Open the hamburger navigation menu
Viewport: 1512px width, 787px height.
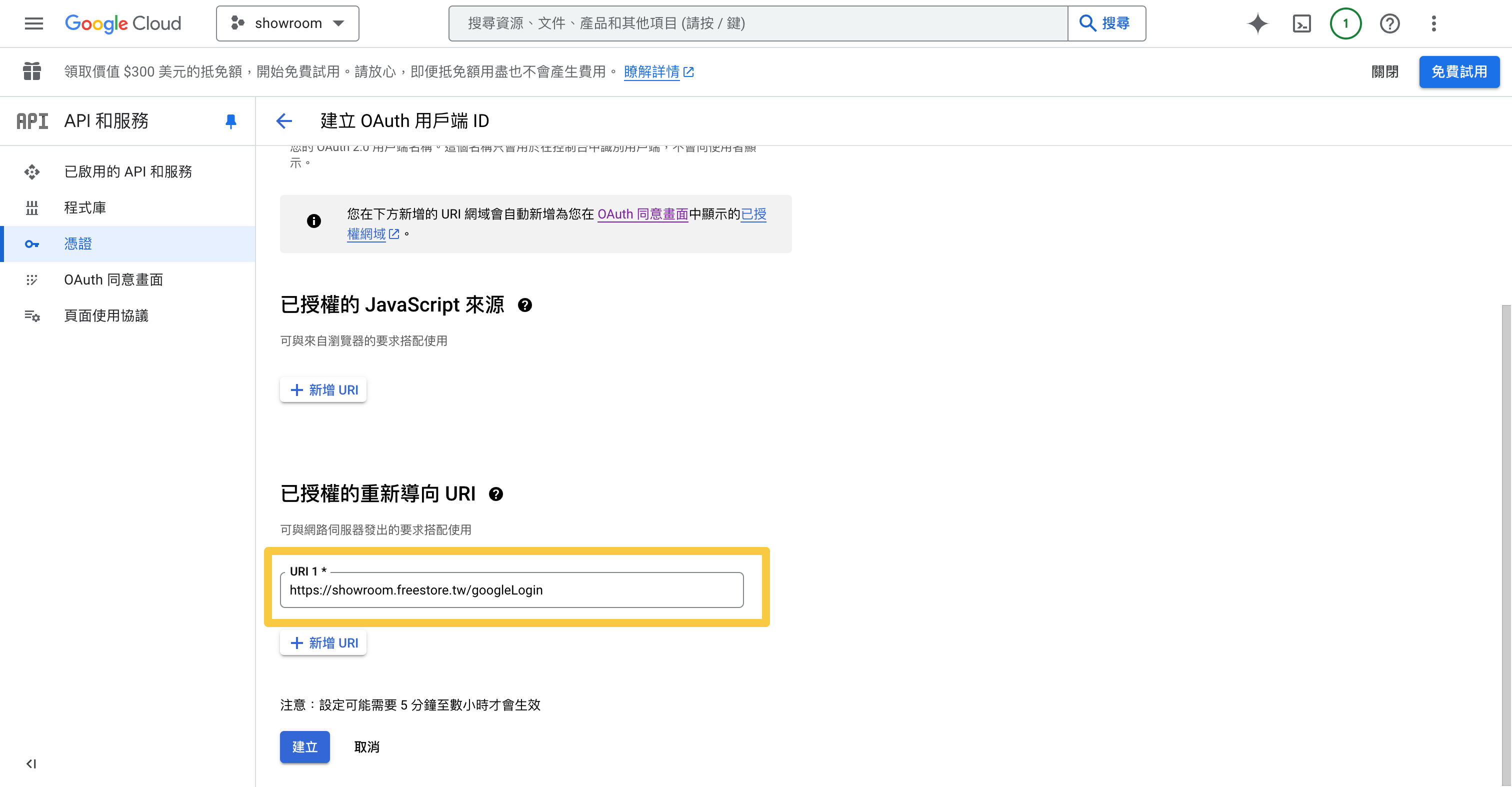33,23
